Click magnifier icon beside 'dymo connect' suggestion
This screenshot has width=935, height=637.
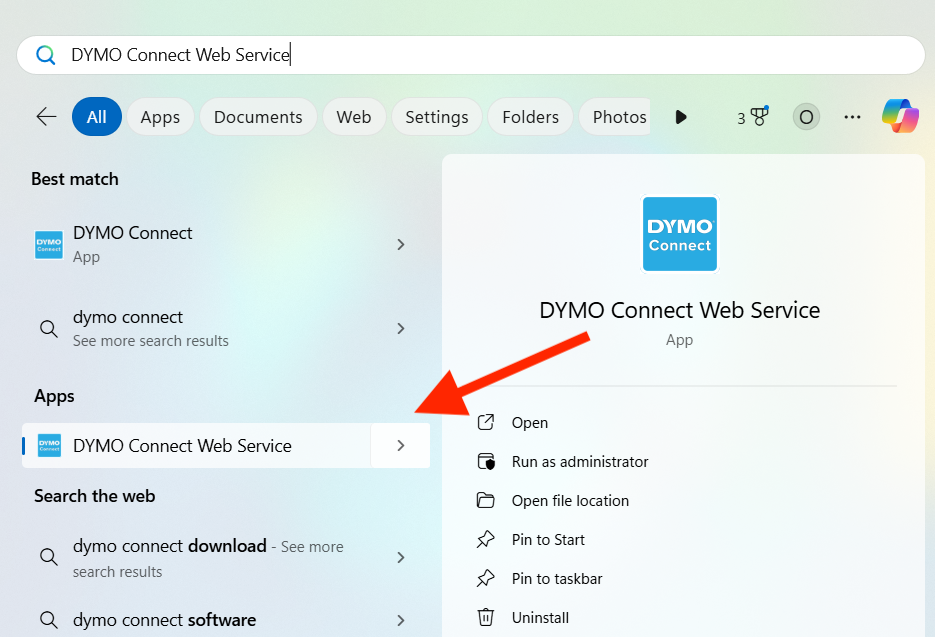click(x=48, y=329)
